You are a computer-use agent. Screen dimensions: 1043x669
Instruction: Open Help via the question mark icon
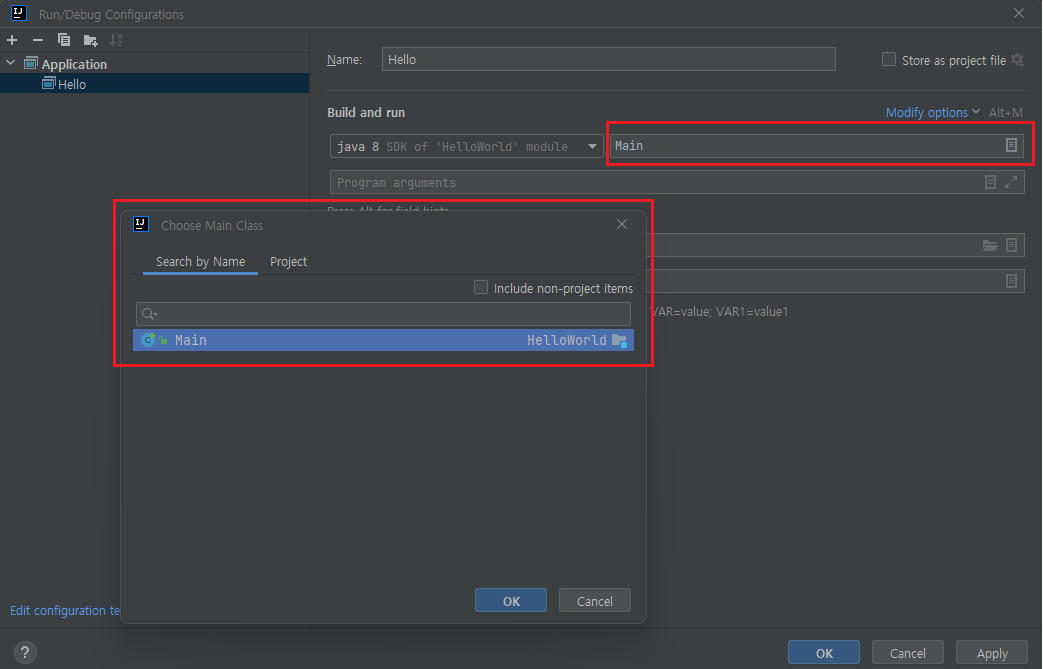24,652
